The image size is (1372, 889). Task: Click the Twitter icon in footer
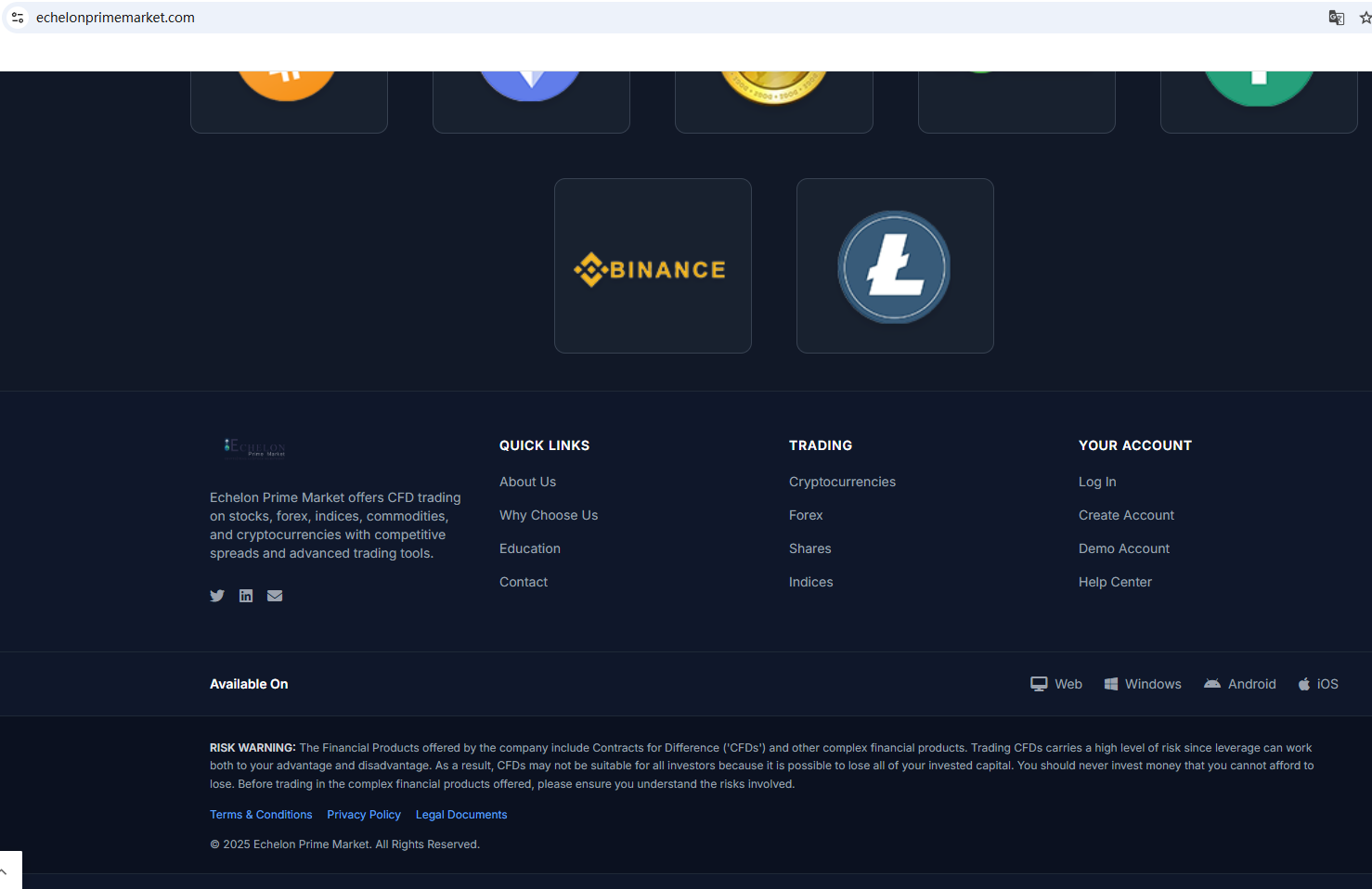[217, 596]
